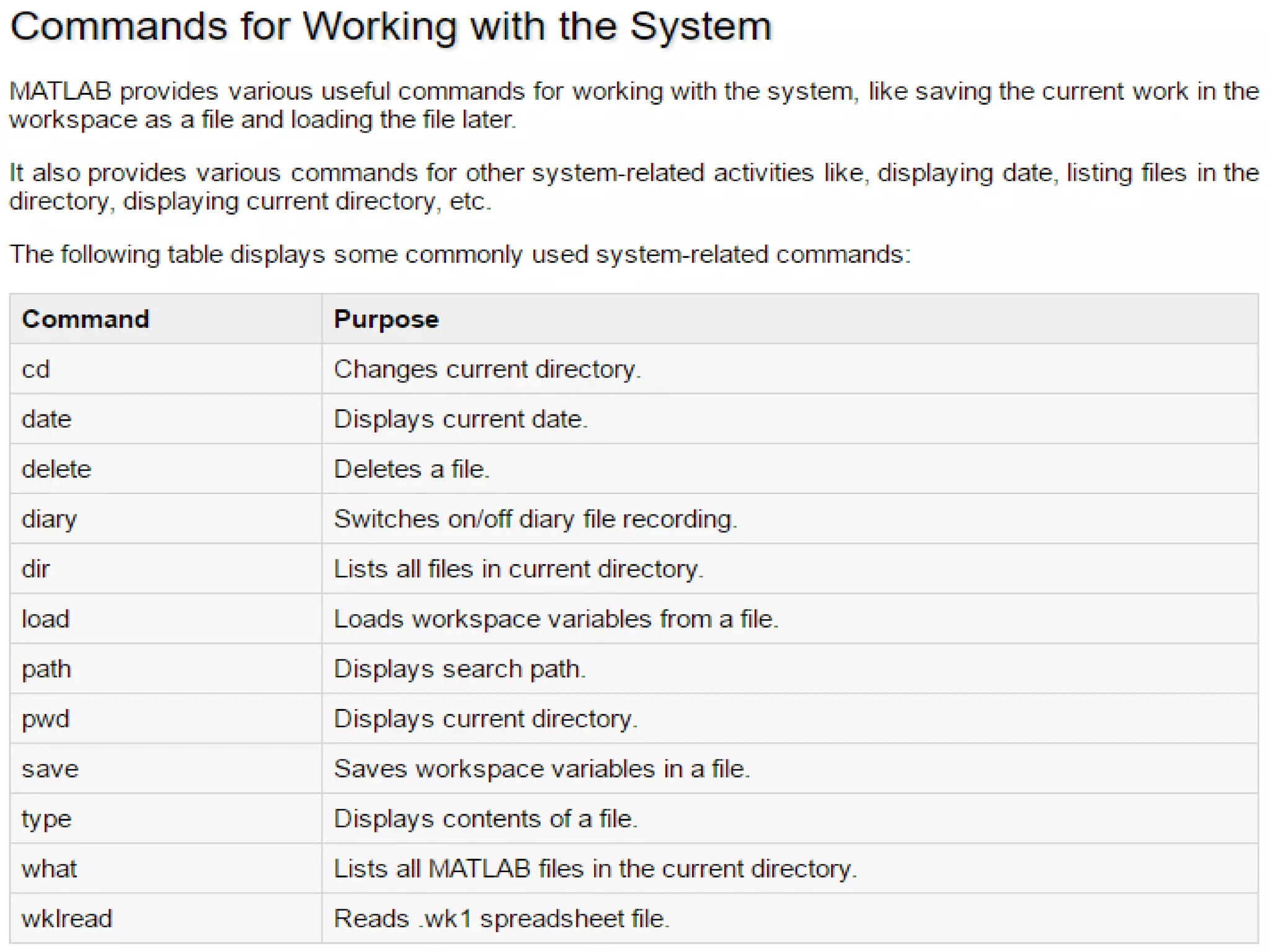Click the paragraph beginning 'MATLAB provides various'
1270x952 pixels.
634,105
